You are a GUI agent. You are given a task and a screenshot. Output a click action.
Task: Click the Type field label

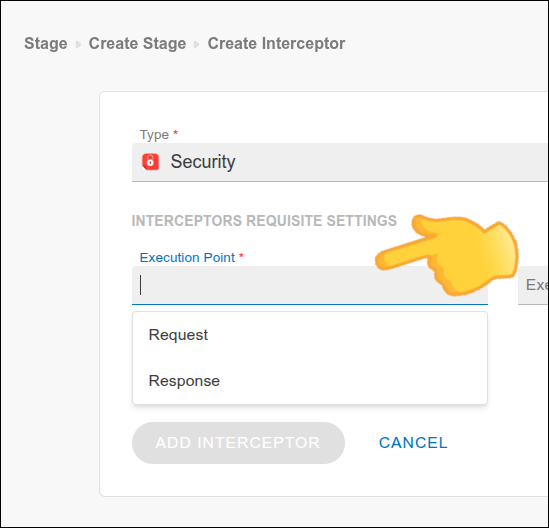point(154,135)
